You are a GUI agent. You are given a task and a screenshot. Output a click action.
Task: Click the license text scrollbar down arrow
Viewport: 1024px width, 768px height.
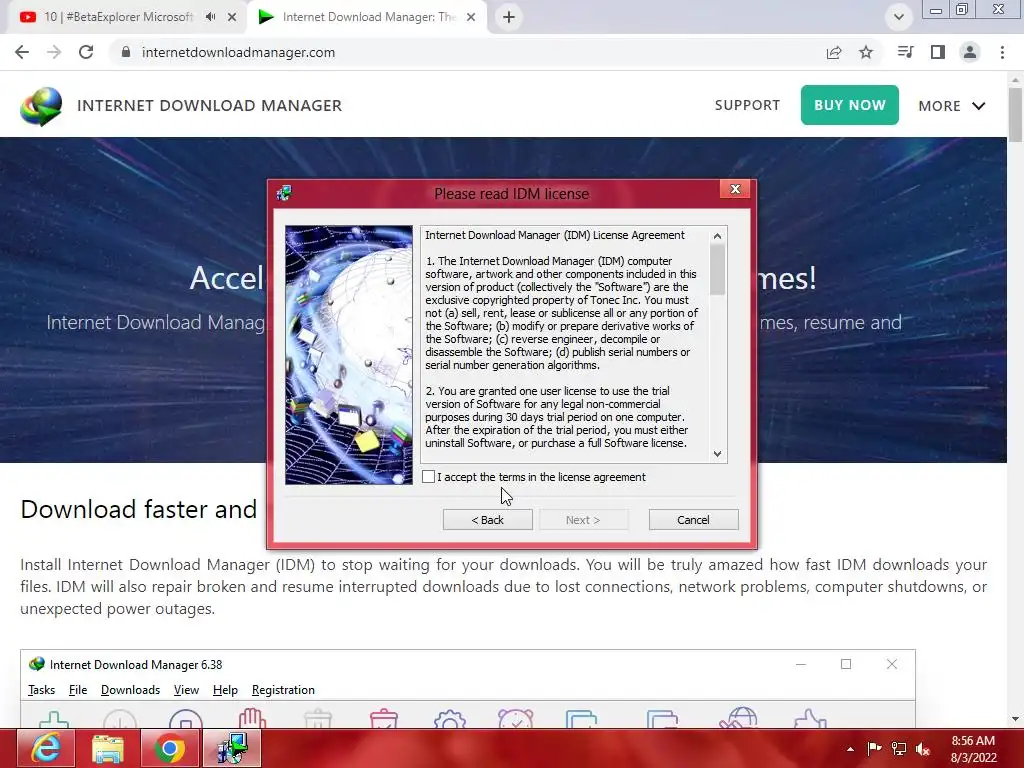pyautogui.click(x=717, y=454)
